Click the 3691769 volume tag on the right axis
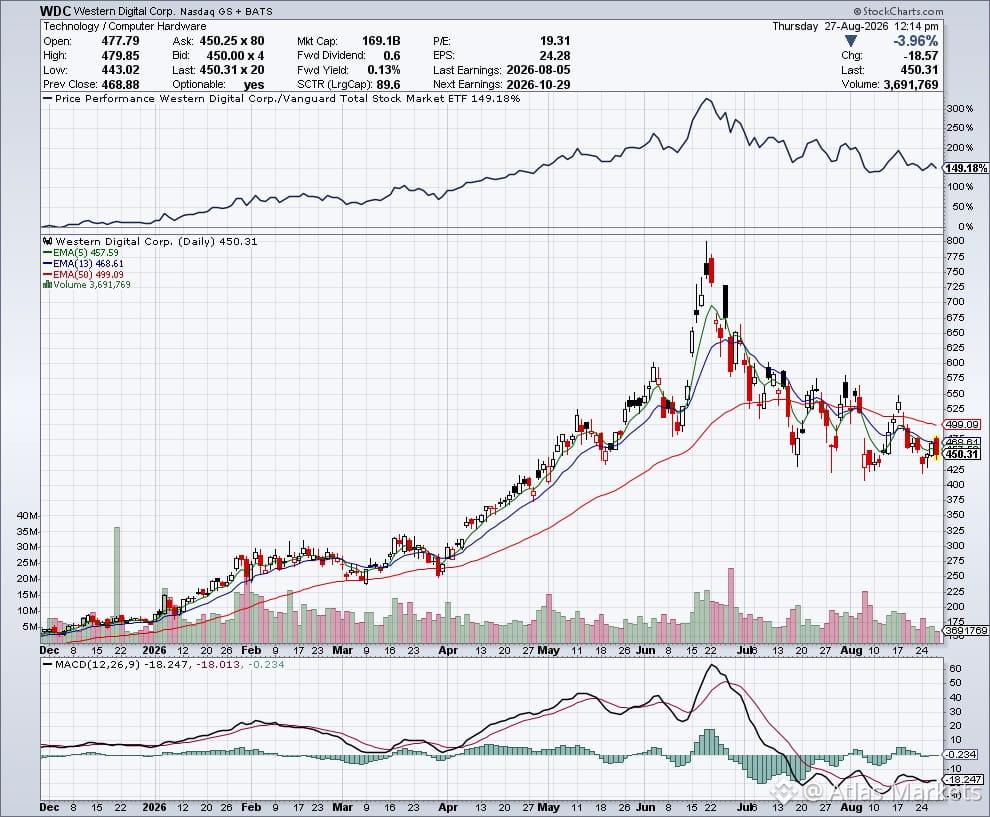The width and height of the screenshot is (990, 817). (966, 630)
